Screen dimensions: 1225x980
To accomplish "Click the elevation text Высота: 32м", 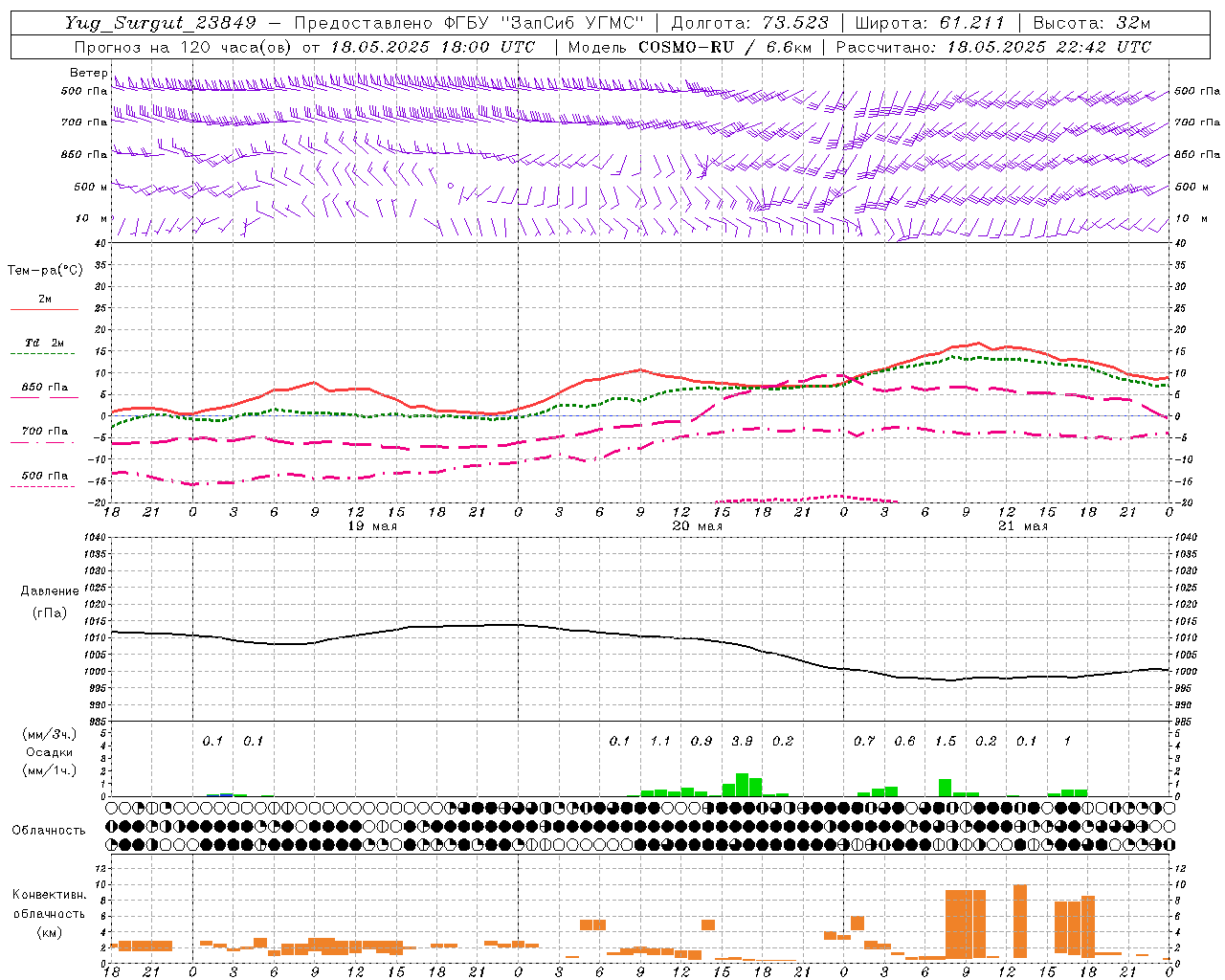I will pos(1092,23).
